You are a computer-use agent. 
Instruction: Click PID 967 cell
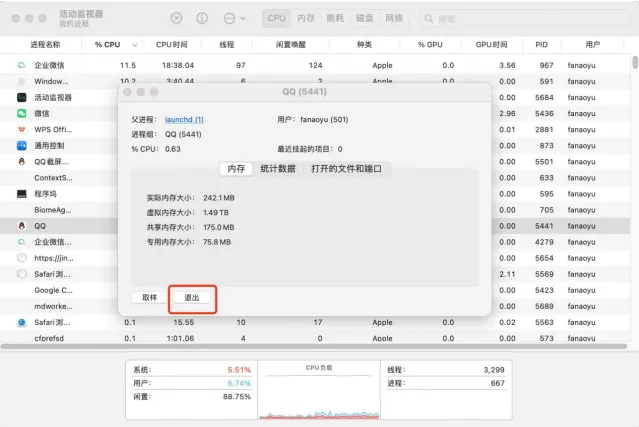(546, 65)
